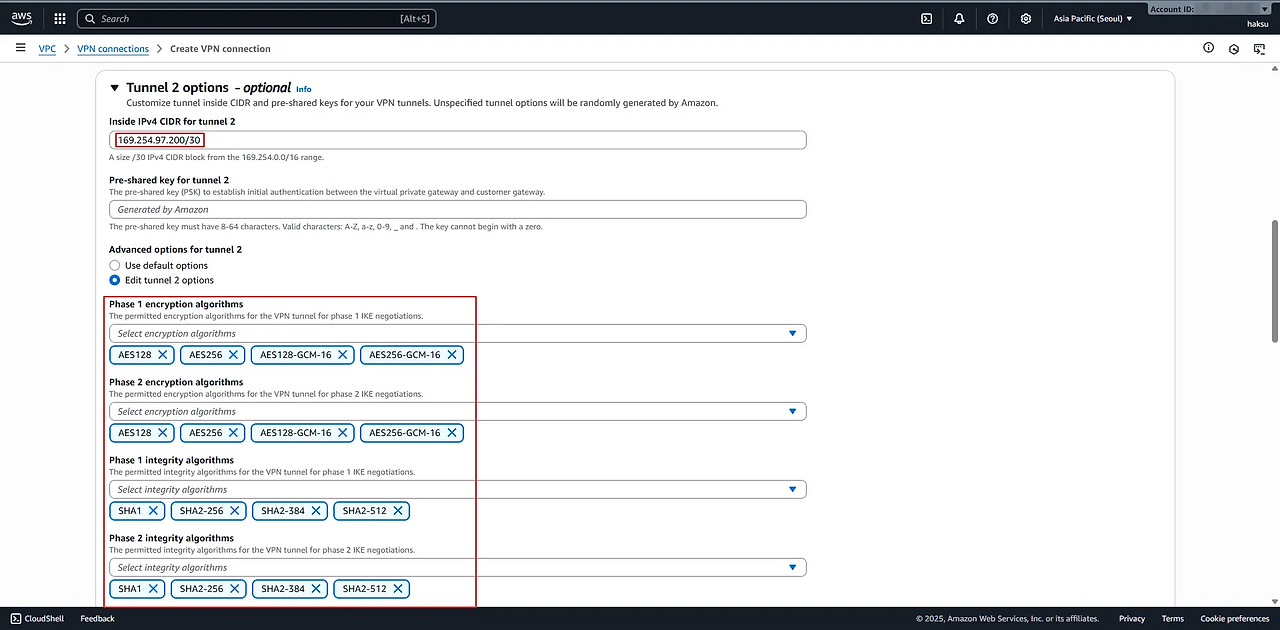
Task: Remove SHA2-512 from Phase 2 integrity algorithms
Action: [398, 589]
